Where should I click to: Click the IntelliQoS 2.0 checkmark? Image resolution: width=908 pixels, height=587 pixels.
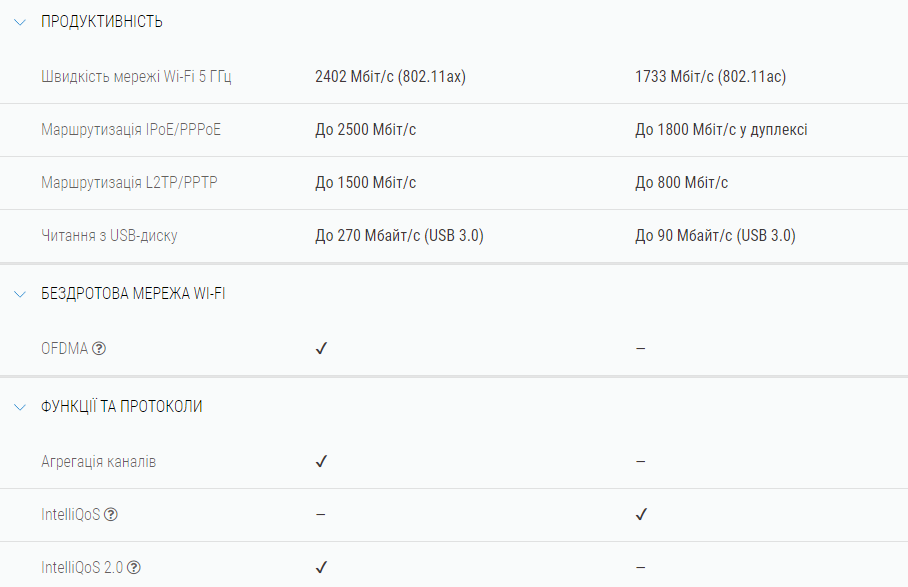[x=321, y=568]
